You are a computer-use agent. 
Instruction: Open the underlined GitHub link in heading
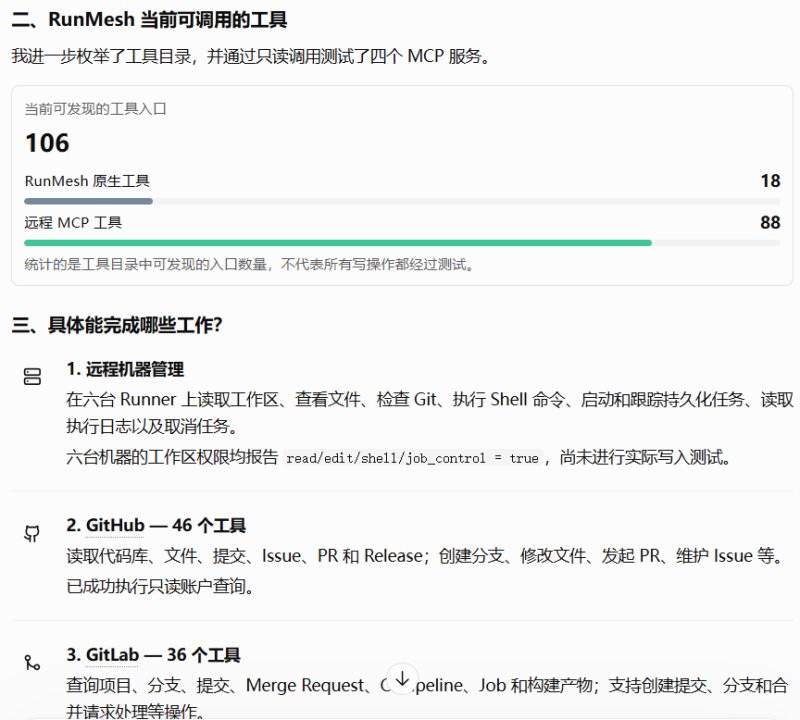115,525
